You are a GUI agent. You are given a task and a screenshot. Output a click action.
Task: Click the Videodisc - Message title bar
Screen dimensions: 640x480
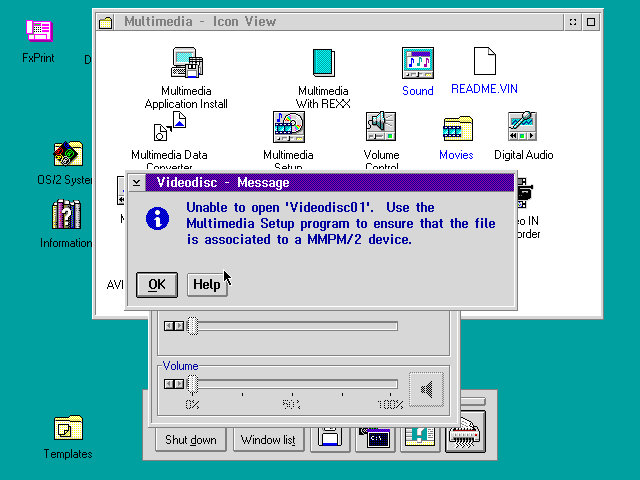[x=330, y=182]
